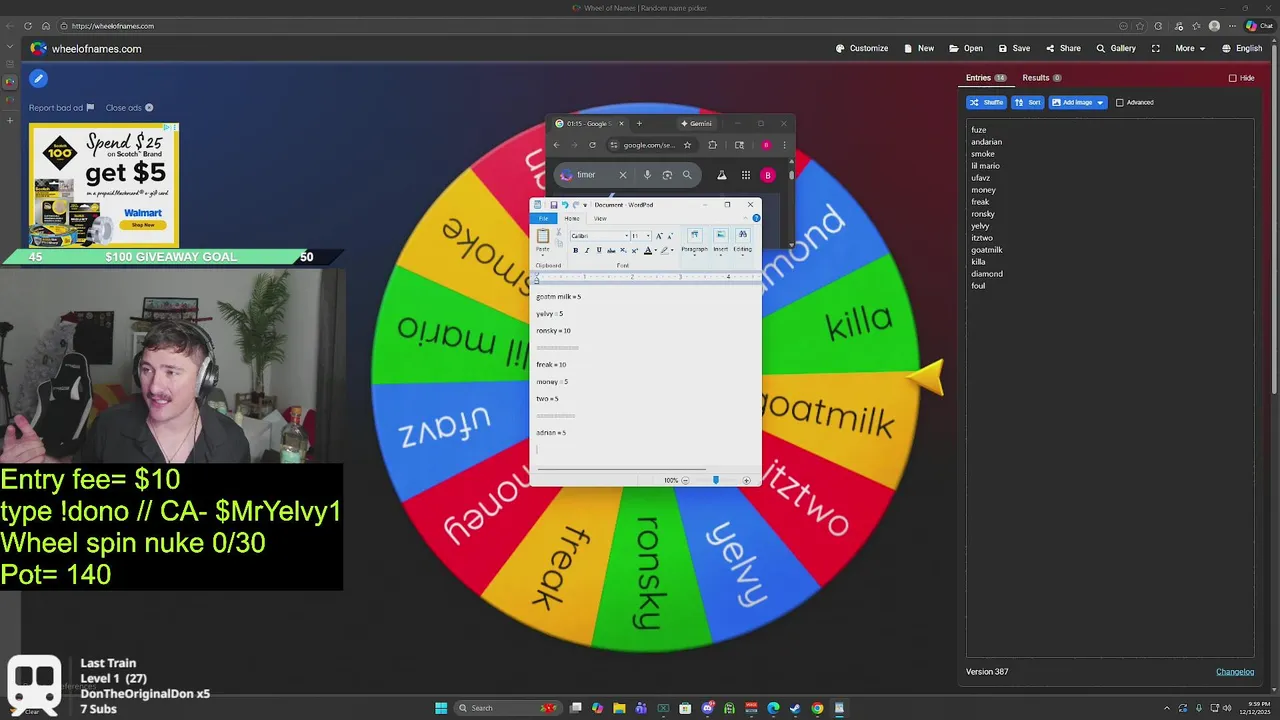The width and height of the screenshot is (1280, 720).
Task: Open Steam from taskbar
Action: coord(795,708)
